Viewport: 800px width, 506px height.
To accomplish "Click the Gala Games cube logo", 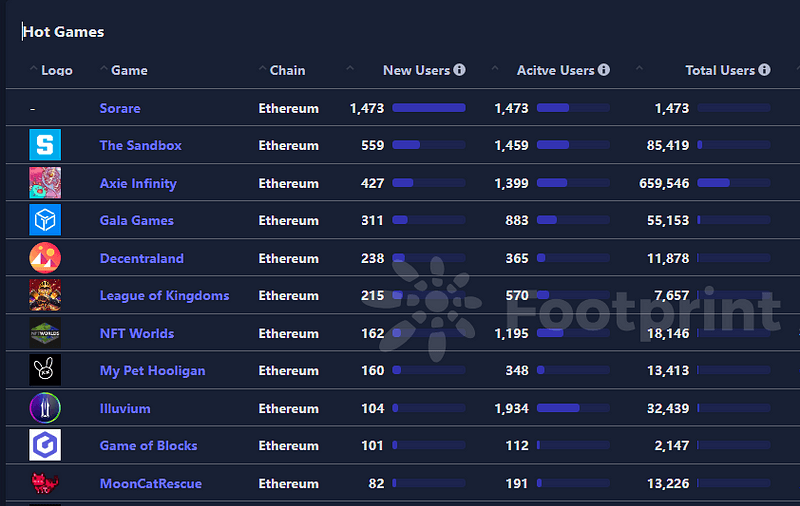I will coord(45,220).
